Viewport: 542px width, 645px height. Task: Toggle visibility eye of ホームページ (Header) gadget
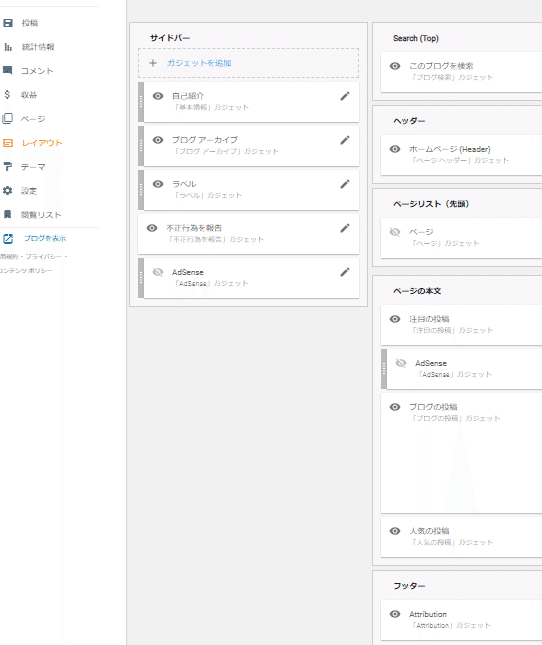(x=395, y=149)
